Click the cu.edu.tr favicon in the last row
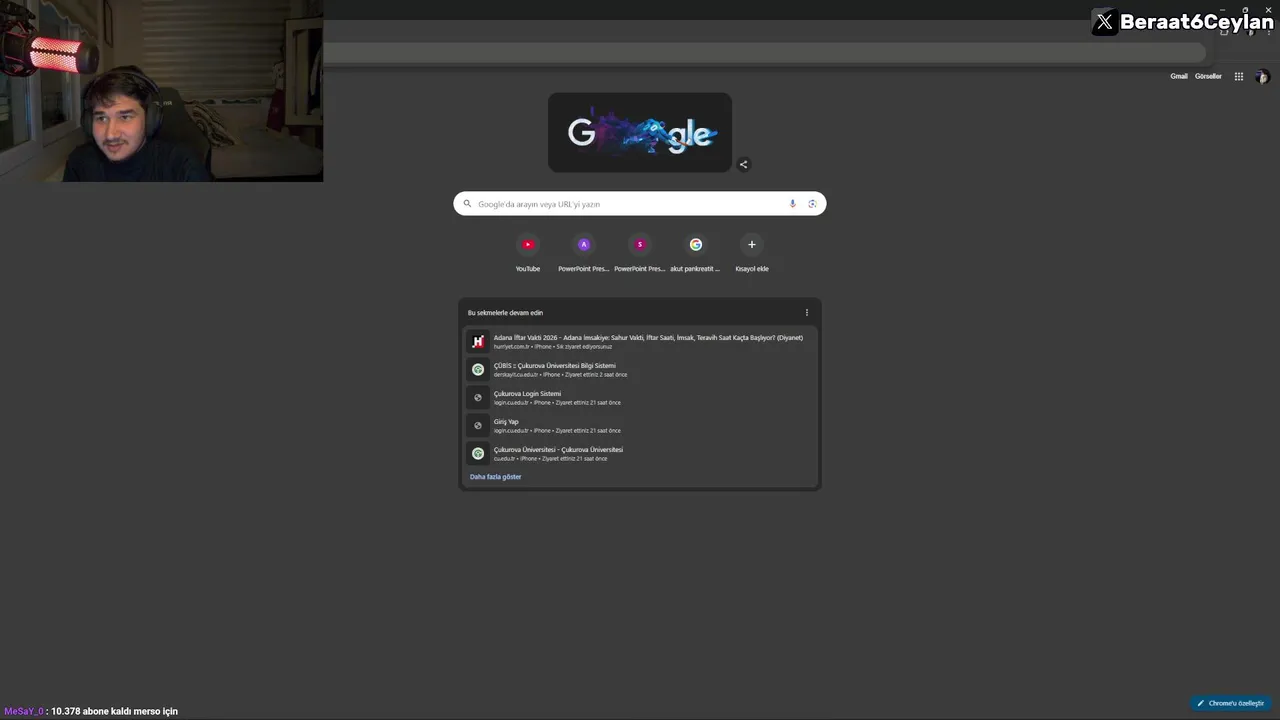The height and width of the screenshot is (720, 1280). [478, 453]
